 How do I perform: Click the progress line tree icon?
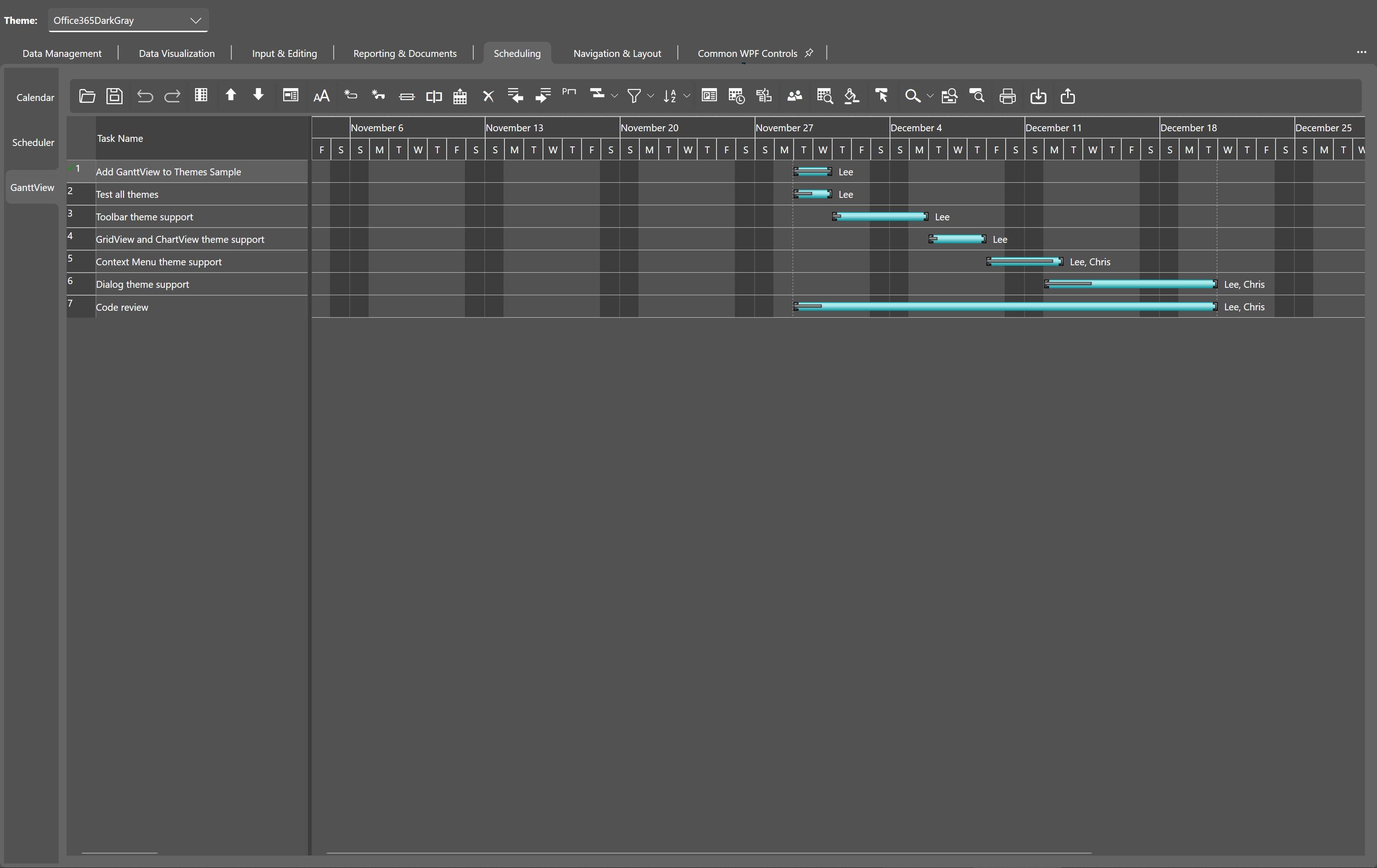(x=764, y=95)
